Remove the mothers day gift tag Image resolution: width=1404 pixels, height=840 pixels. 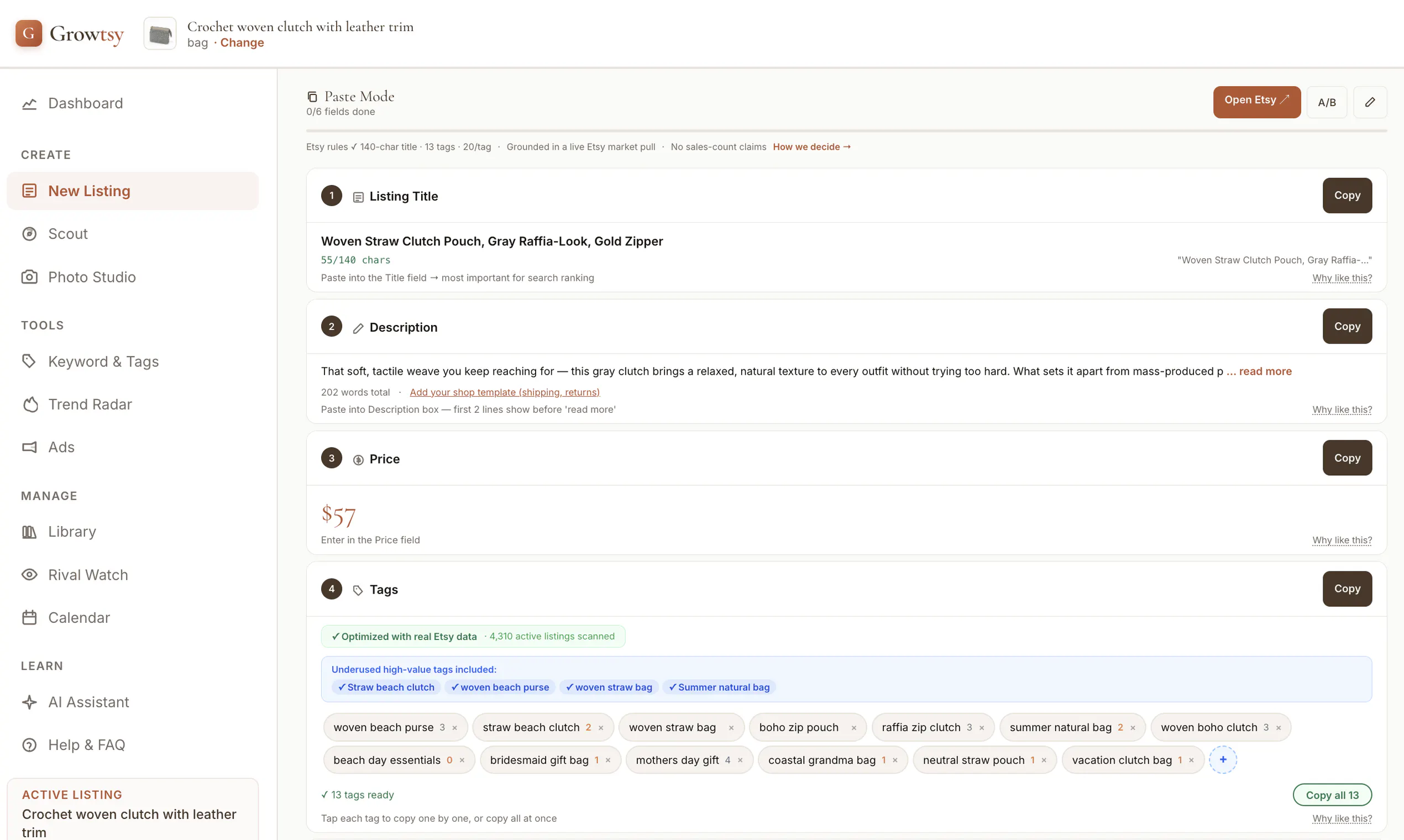click(740, 760)
